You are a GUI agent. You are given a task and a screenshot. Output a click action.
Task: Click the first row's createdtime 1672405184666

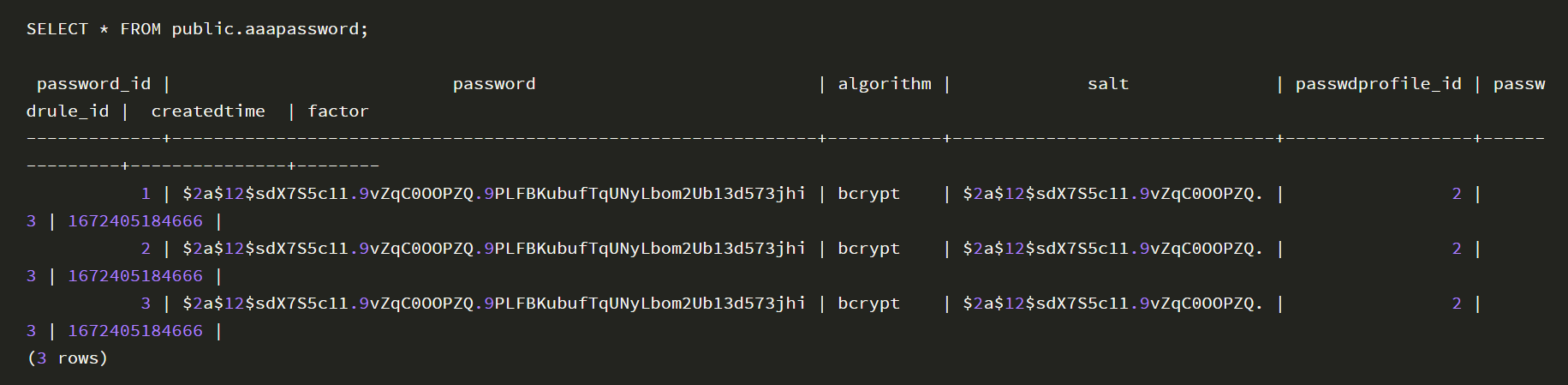point(135,221)
